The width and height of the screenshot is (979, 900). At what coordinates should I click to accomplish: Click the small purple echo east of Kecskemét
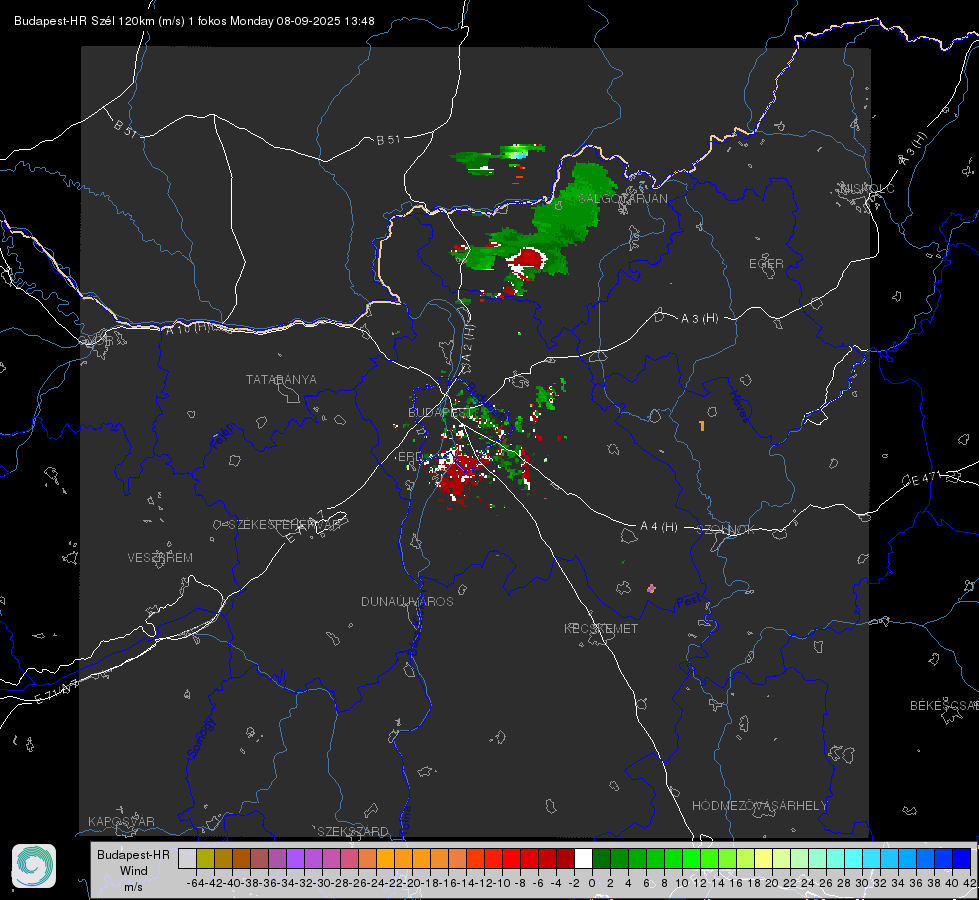point(651,588)
